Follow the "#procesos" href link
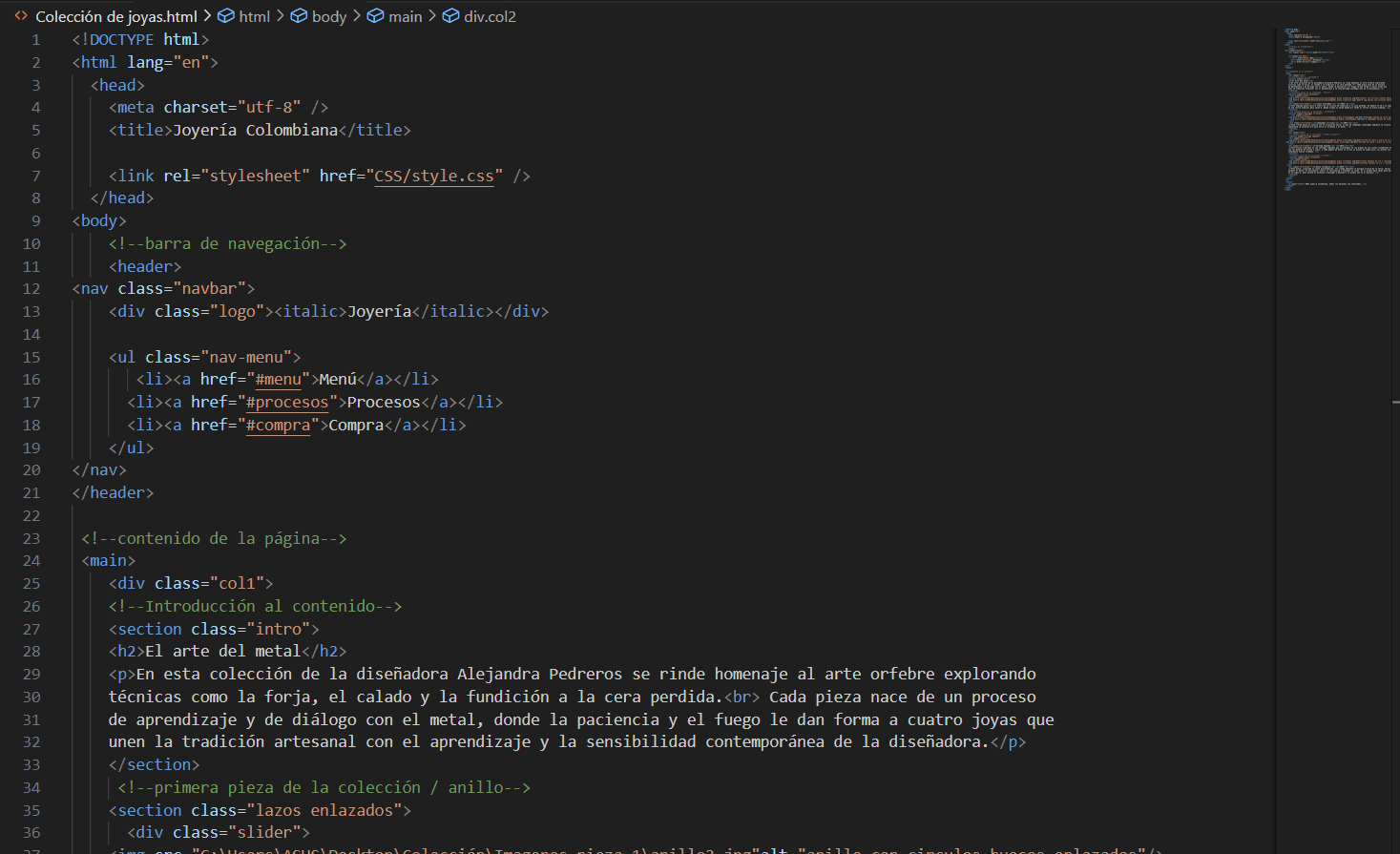The image size is (1400, 854). (x=287, y=402)
